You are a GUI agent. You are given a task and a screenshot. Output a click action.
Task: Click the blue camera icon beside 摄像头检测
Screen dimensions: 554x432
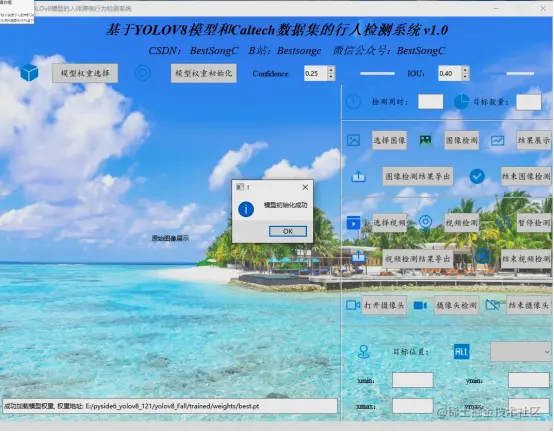(420, 305)
